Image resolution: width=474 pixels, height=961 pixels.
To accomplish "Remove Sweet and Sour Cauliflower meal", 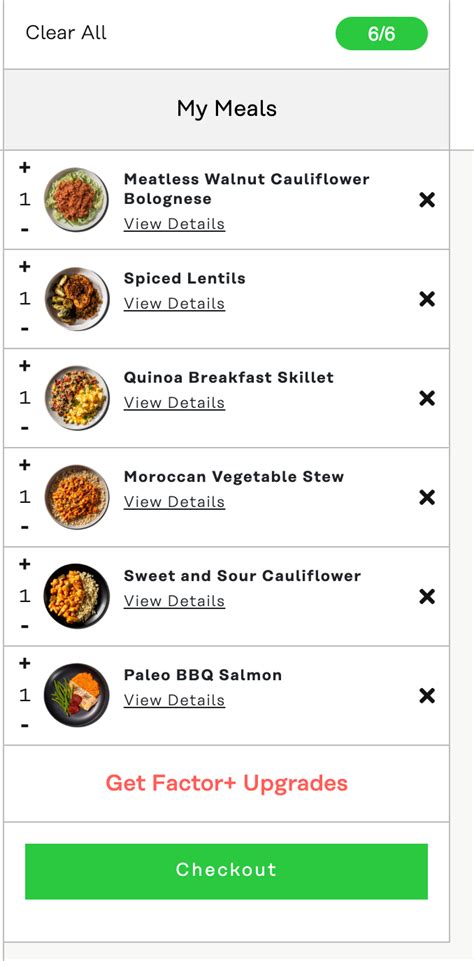I will click(427, 597).
